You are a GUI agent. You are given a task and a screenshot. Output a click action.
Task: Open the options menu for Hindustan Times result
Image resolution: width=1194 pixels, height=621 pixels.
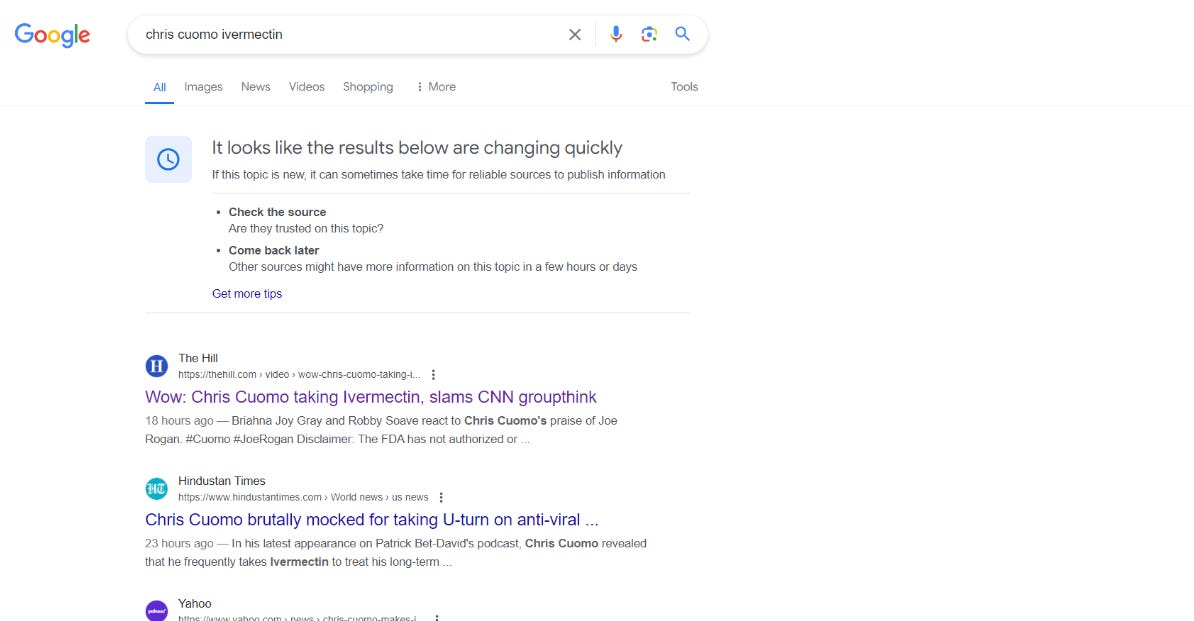click(441, 497)
